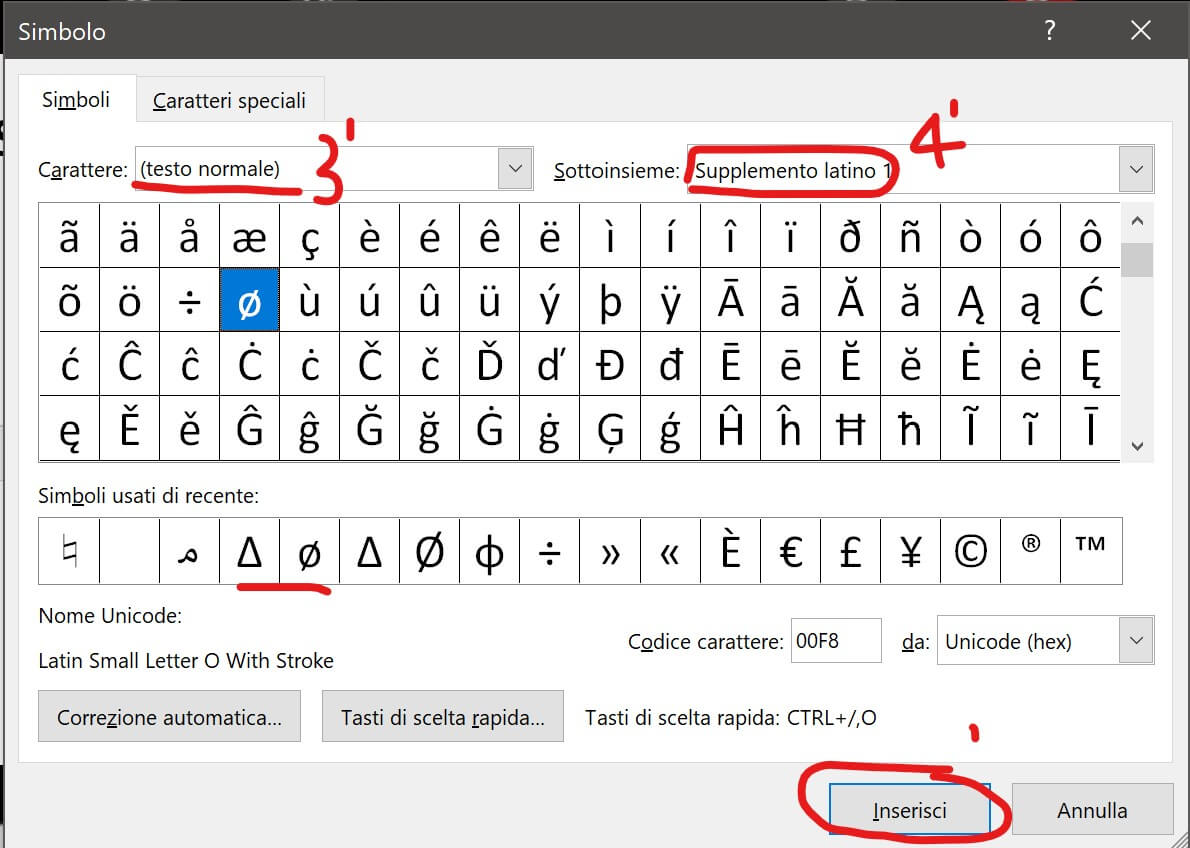This screenshot has height=848, width=1190.
Task: Click the Annulla button
Action: (1092, 809)
